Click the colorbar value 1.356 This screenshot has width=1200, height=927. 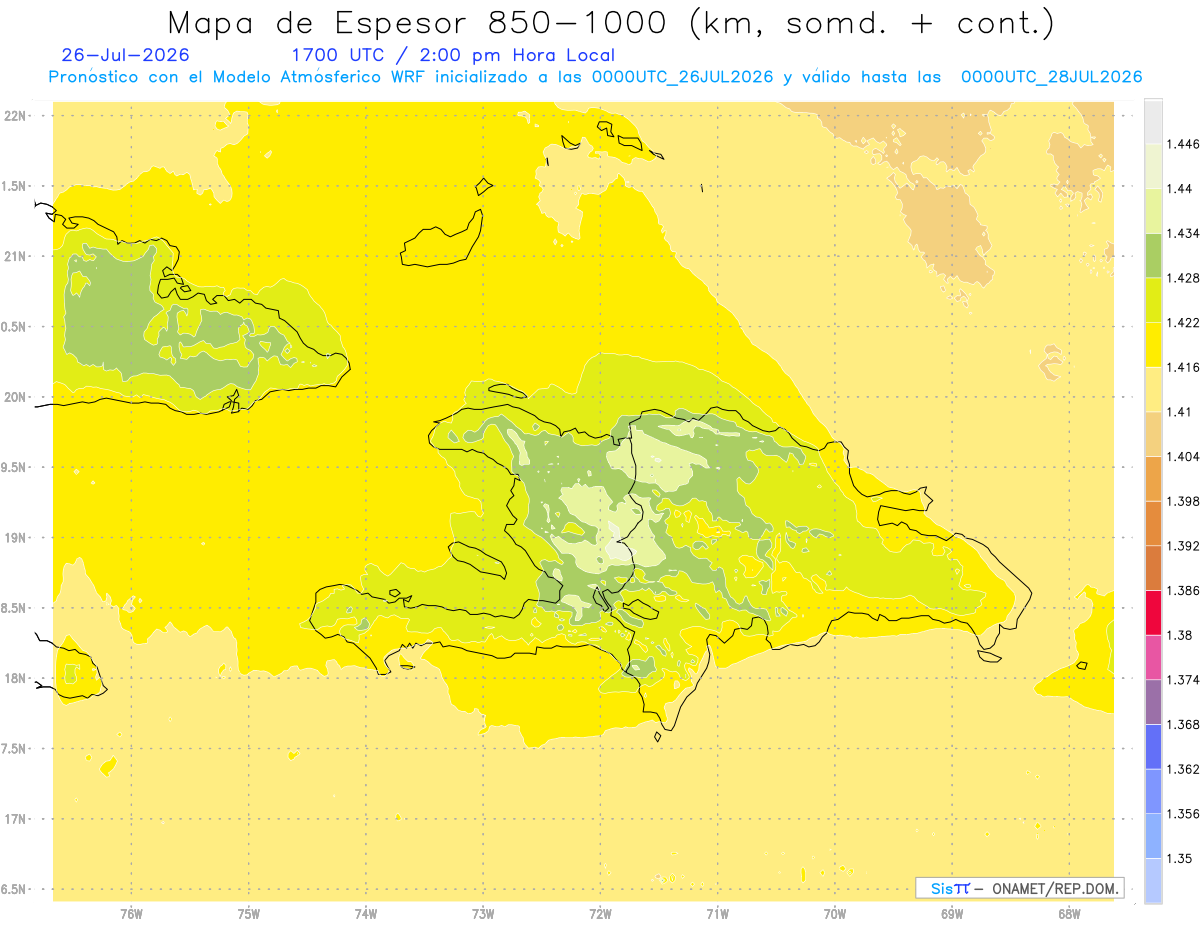[1185, 813]
